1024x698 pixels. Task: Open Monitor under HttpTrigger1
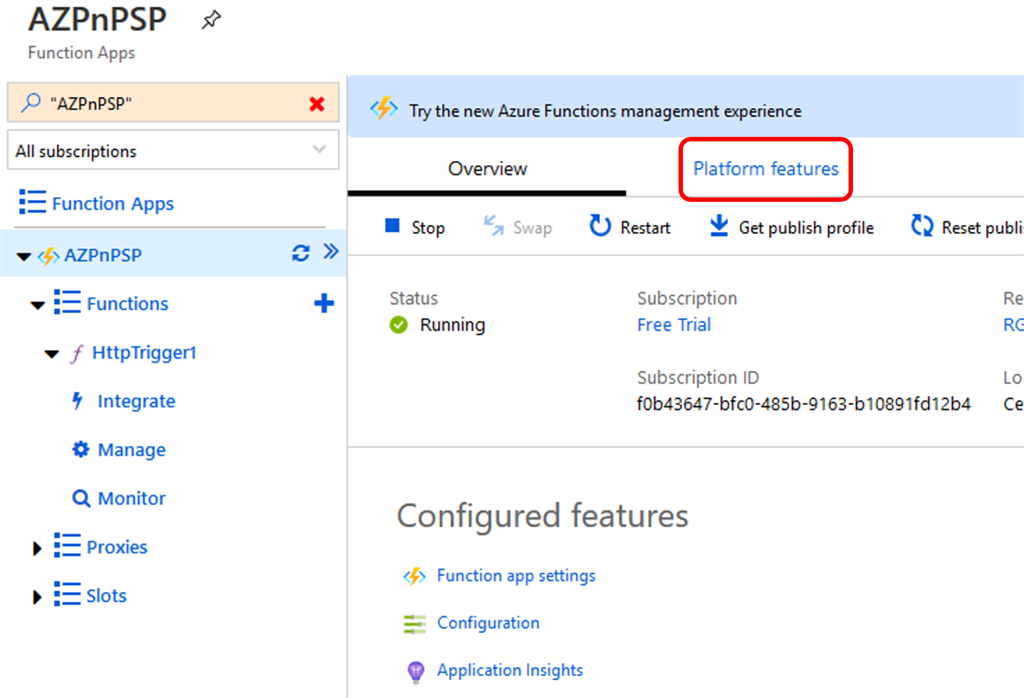point(131,498)
